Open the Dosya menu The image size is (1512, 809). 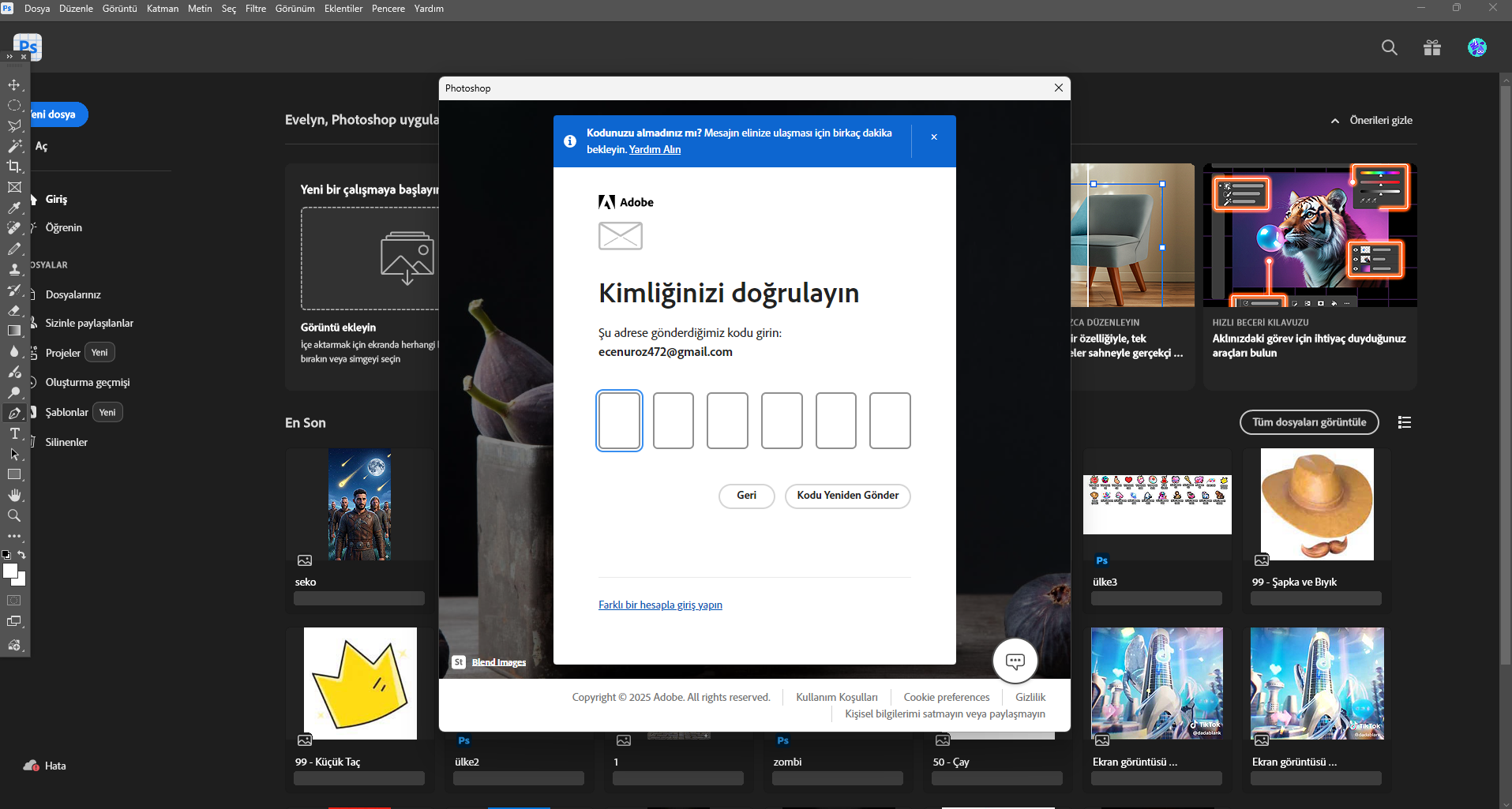[37, 9]
